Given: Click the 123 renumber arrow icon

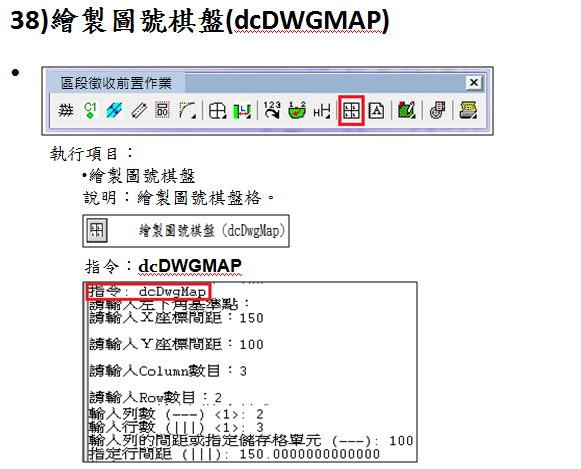Looking at the screenshot, I should [x=272, y=110].
